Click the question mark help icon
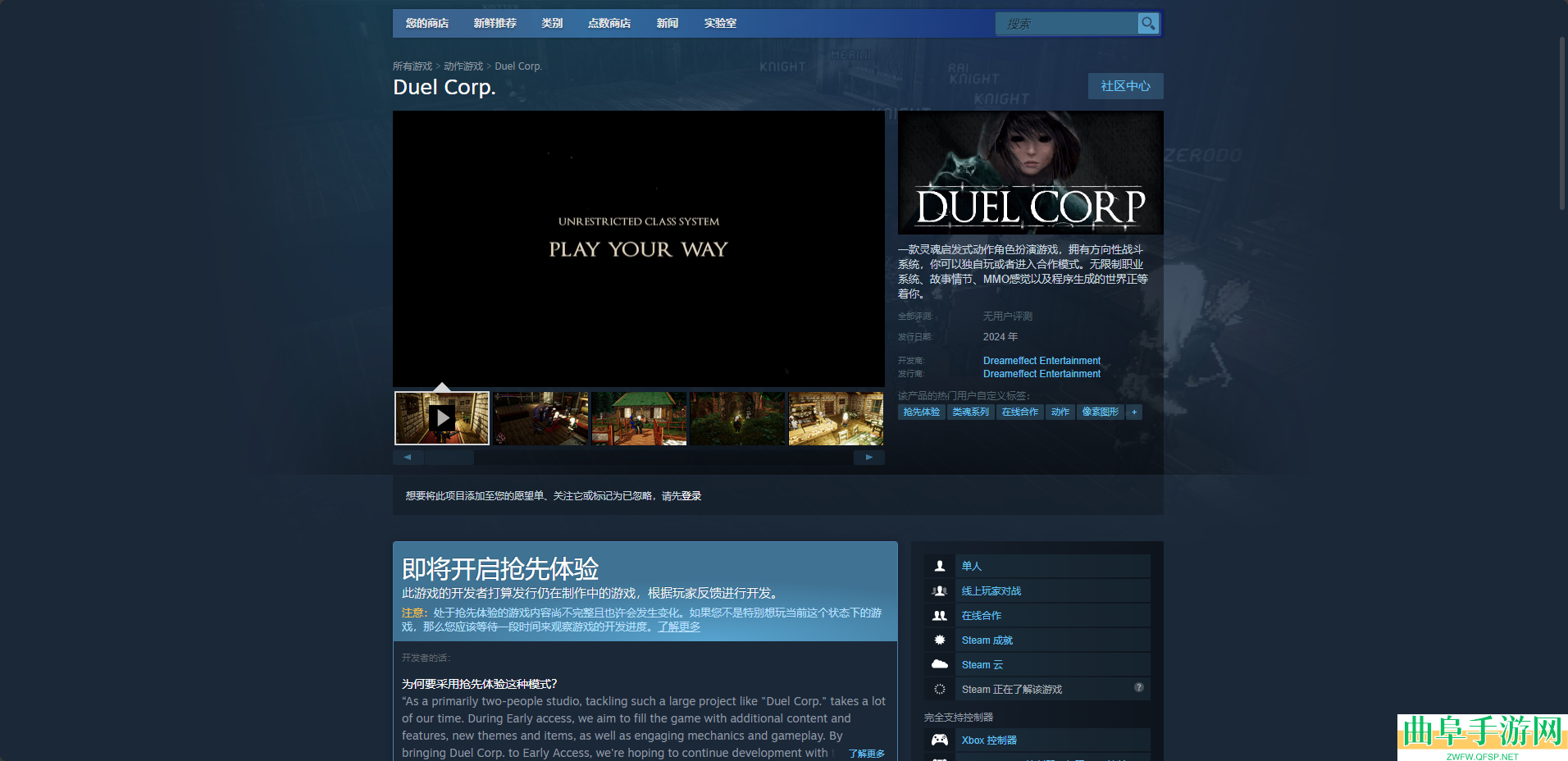Screen dimensions: 1568x761 click(x=1139, y=687)
